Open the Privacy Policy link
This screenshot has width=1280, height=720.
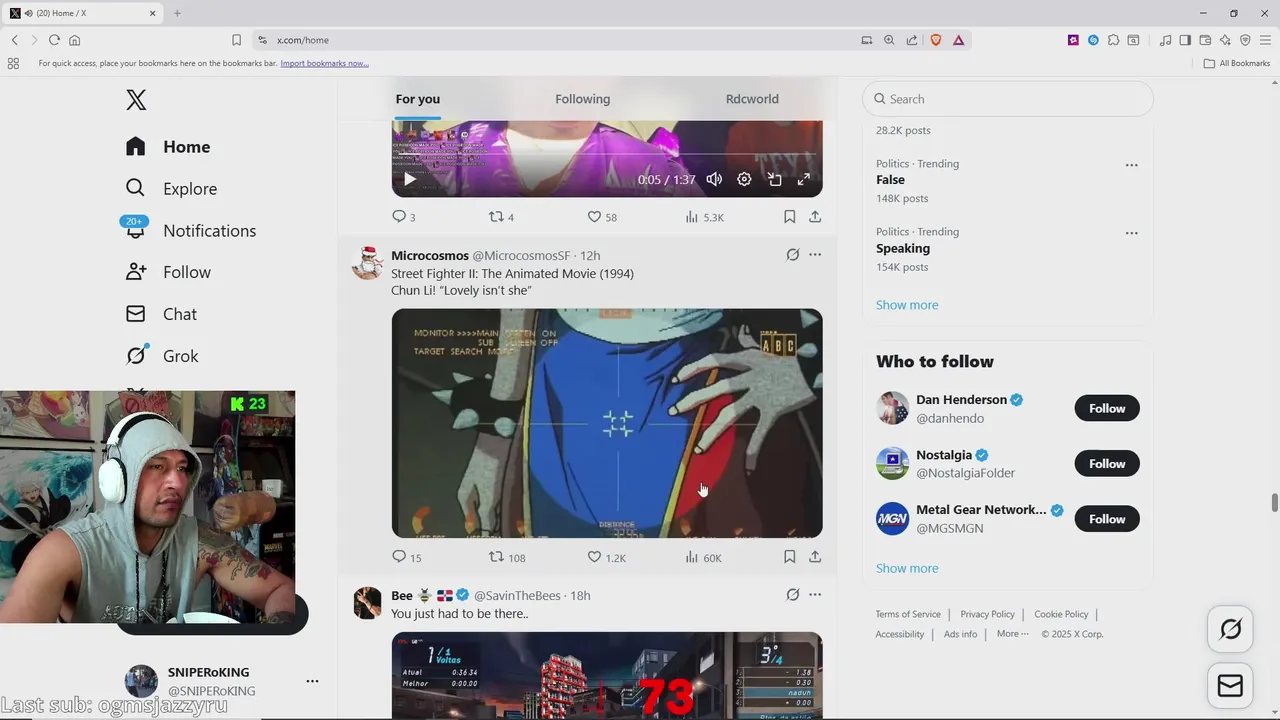[x=987, y=614]
